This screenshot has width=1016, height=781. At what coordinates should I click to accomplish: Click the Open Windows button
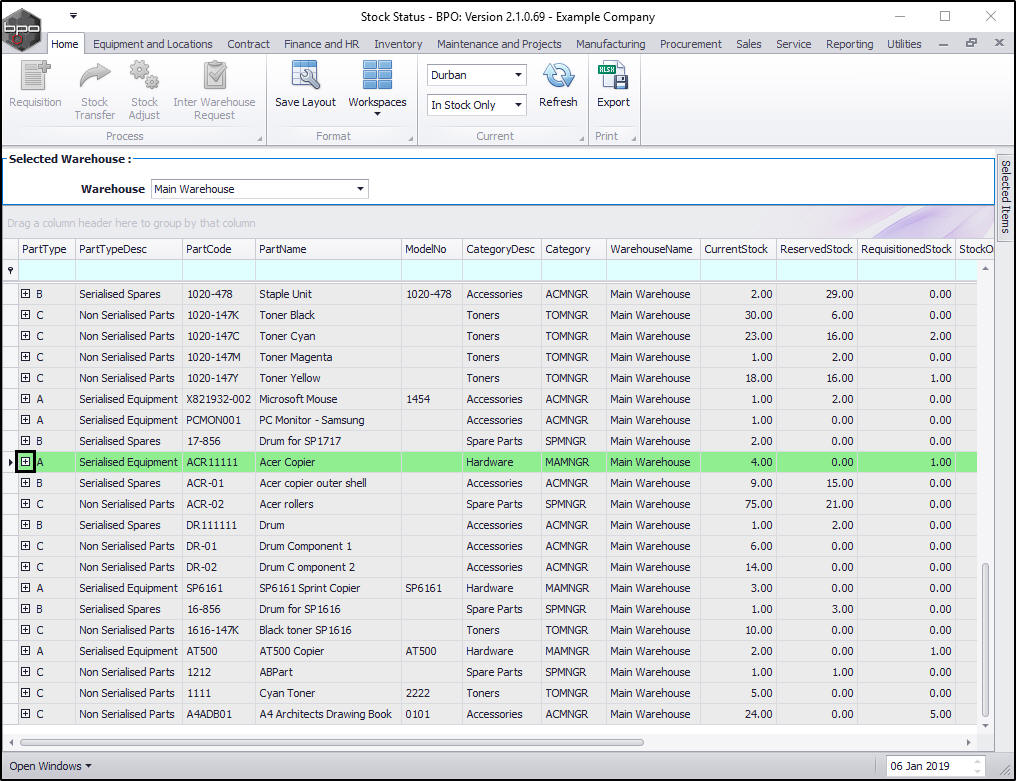coord(50,766)
